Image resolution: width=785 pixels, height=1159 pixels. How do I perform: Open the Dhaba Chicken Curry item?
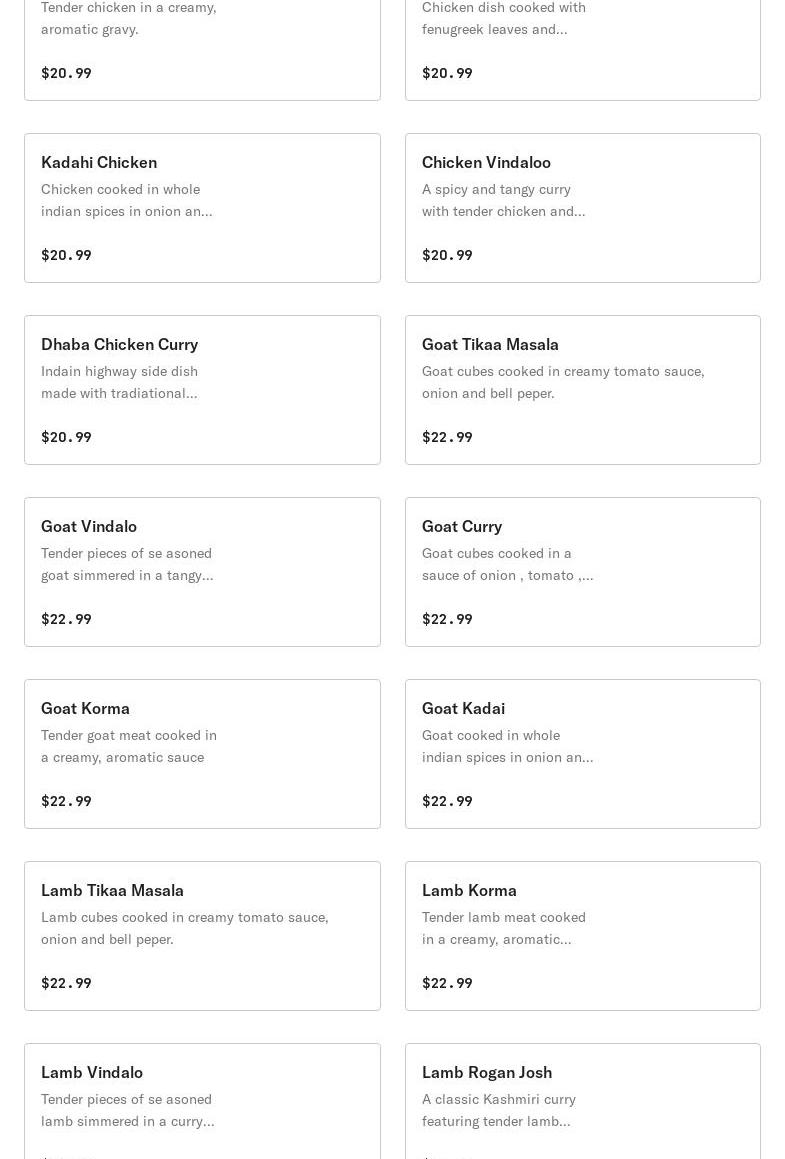point(202,390)
